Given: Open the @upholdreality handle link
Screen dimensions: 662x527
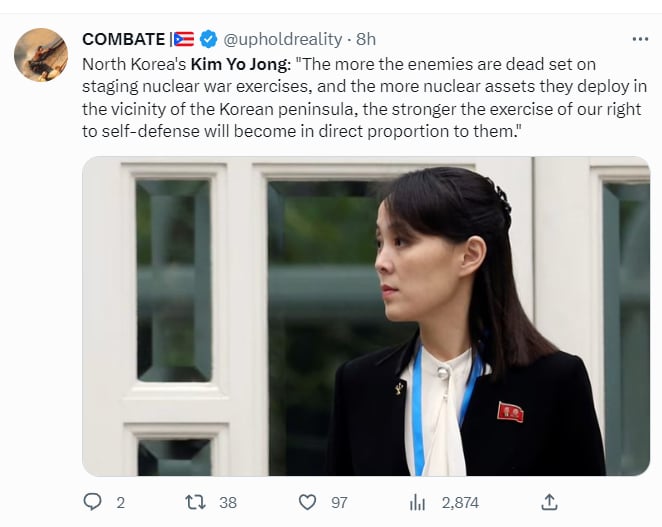Looking at the screenshot, I should (282, 39).
